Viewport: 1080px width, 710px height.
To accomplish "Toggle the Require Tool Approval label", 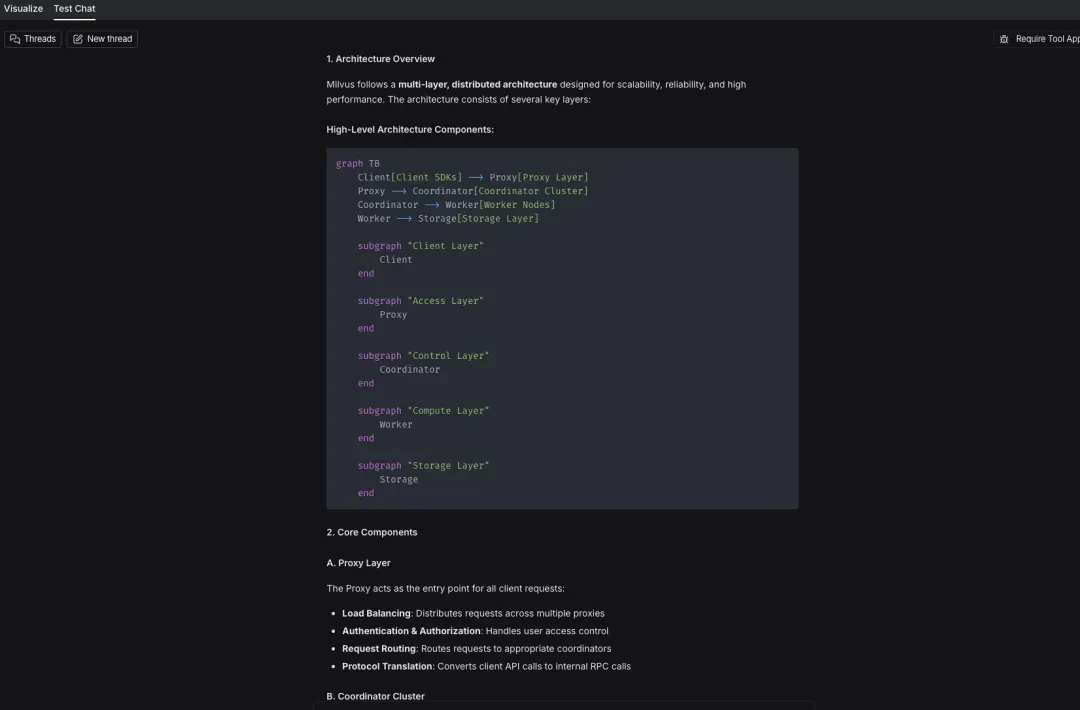I will click(x=1047, y=39).
